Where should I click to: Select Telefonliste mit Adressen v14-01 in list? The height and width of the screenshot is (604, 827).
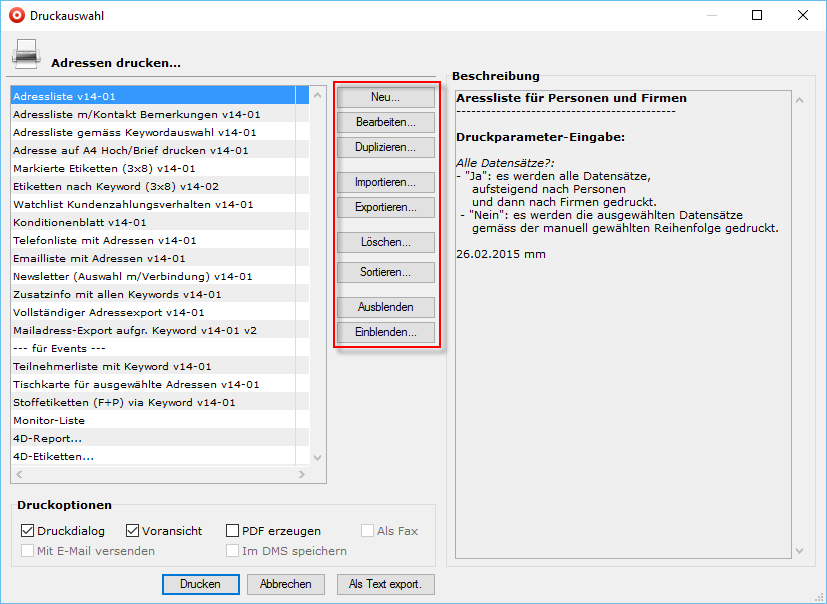tap(104, 240)
